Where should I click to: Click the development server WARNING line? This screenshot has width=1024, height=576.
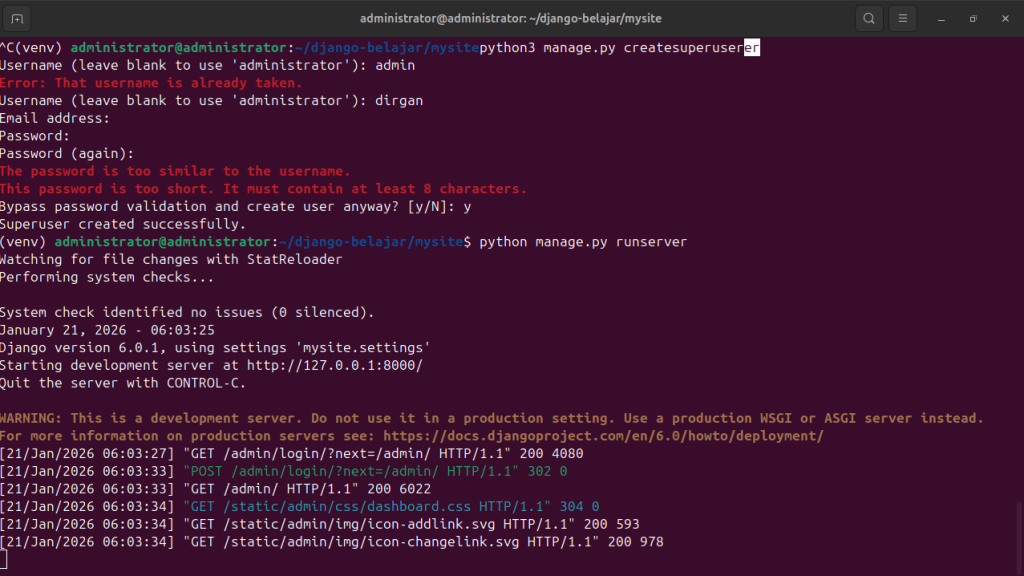(491, 418)
